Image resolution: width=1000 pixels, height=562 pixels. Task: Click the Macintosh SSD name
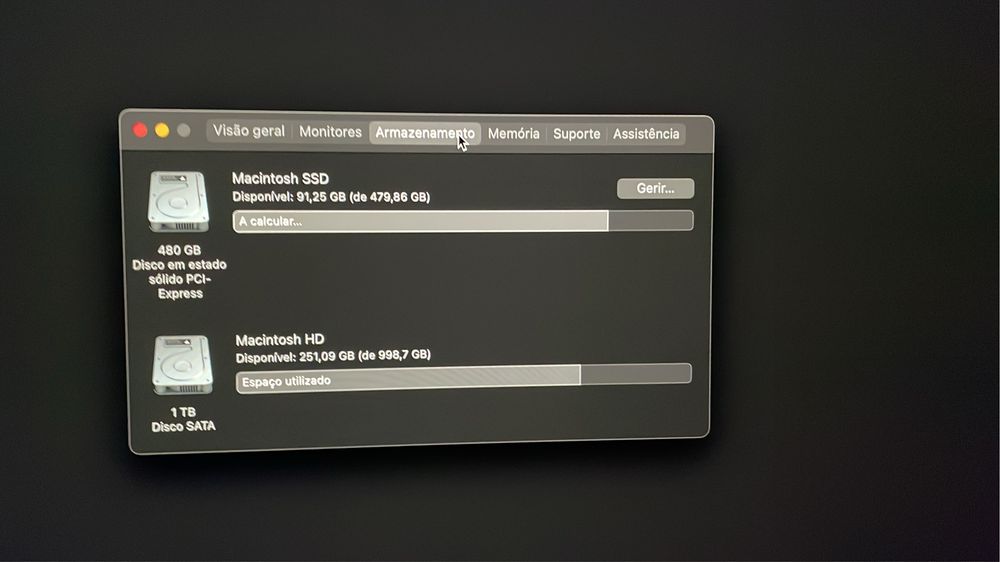(x=280, y=179)
